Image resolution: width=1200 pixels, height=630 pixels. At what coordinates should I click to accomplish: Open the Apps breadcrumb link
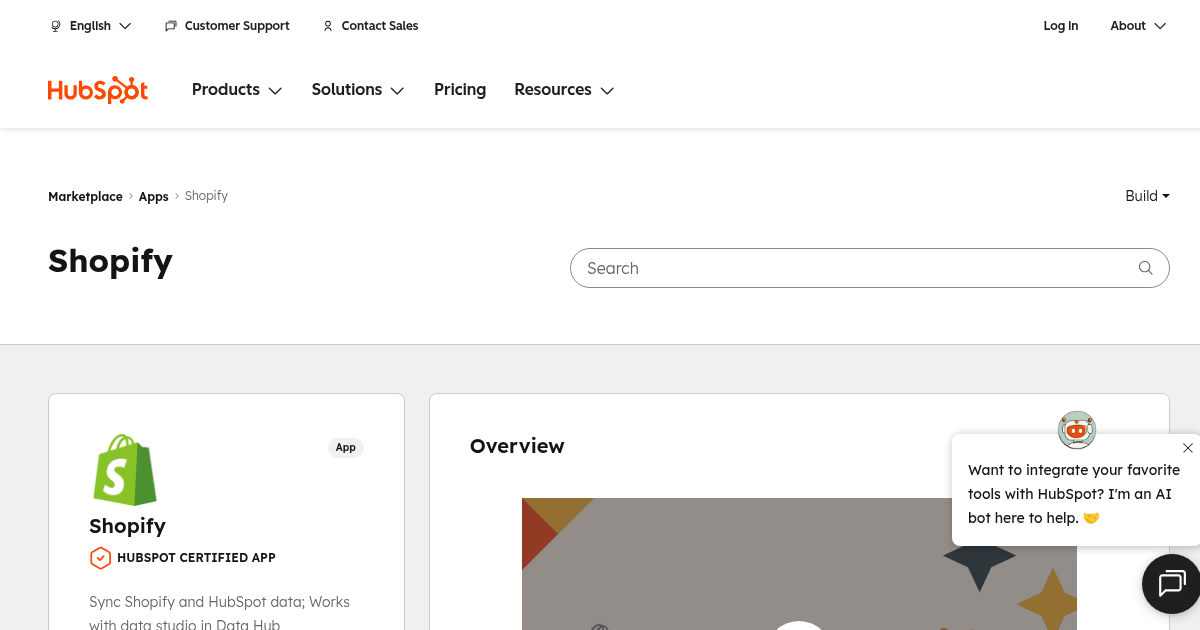coord(153,196)
